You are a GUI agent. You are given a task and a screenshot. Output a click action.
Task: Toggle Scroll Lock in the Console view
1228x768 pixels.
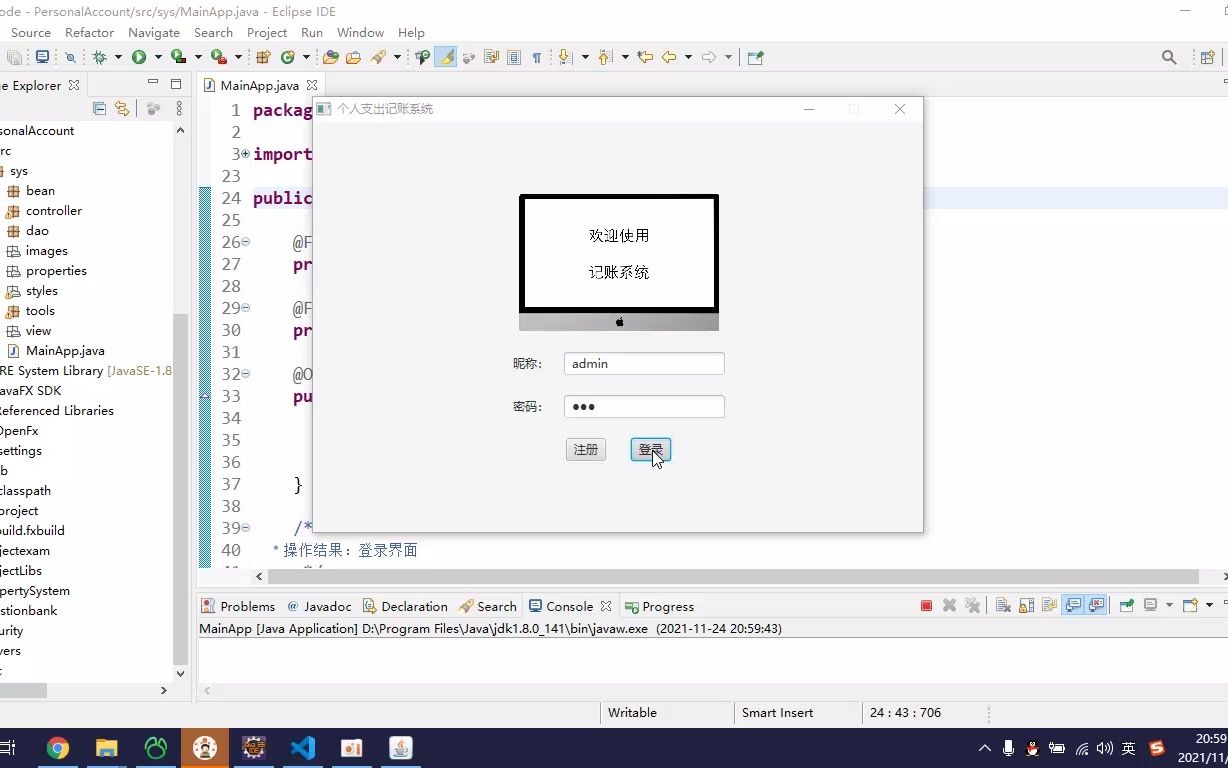[x=1025, y=605]
